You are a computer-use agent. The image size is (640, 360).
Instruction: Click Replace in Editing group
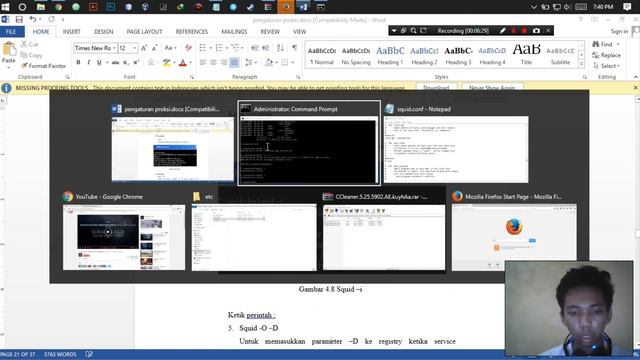point(607,55)
